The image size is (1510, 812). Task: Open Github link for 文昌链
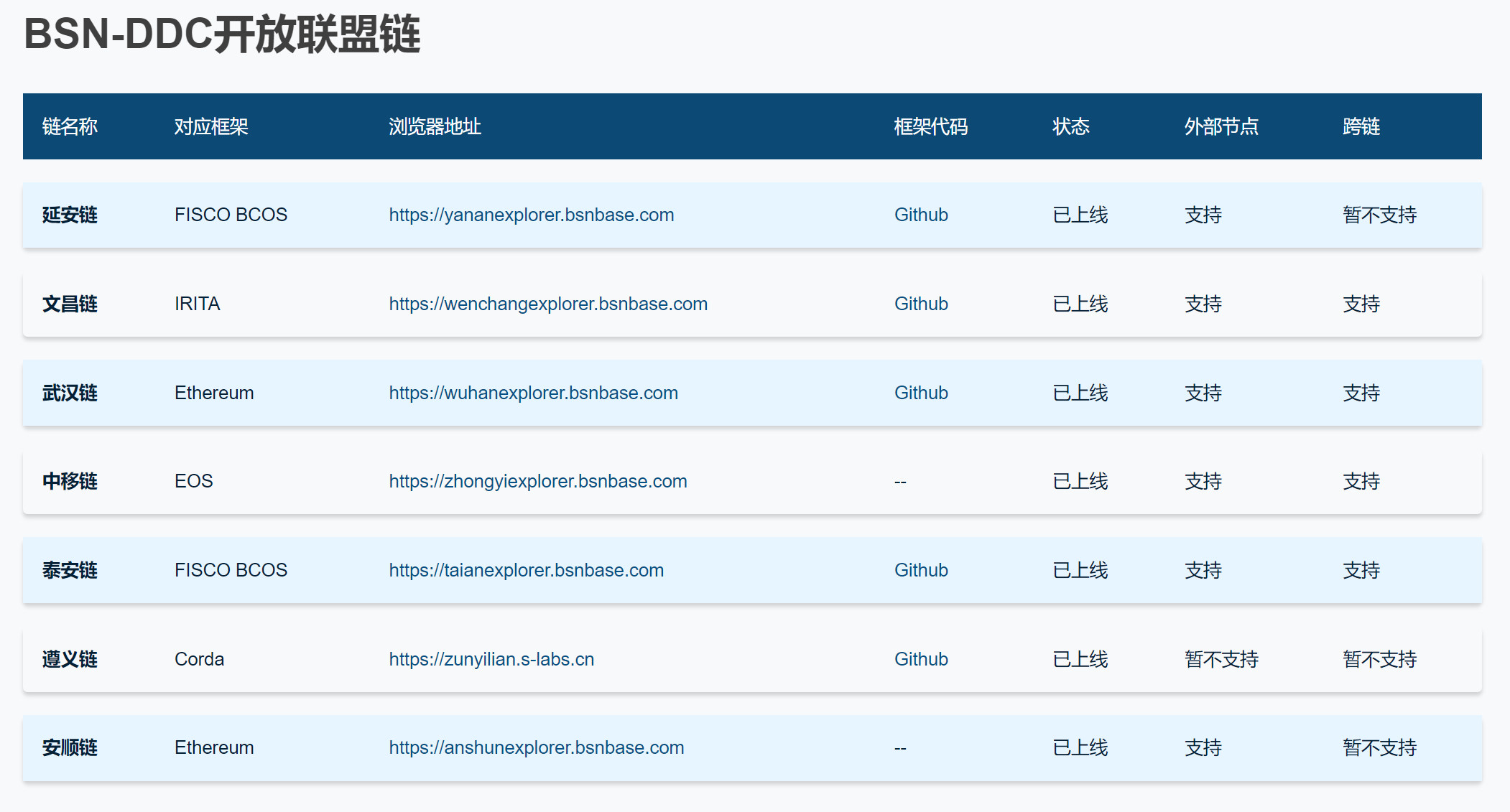920,304
